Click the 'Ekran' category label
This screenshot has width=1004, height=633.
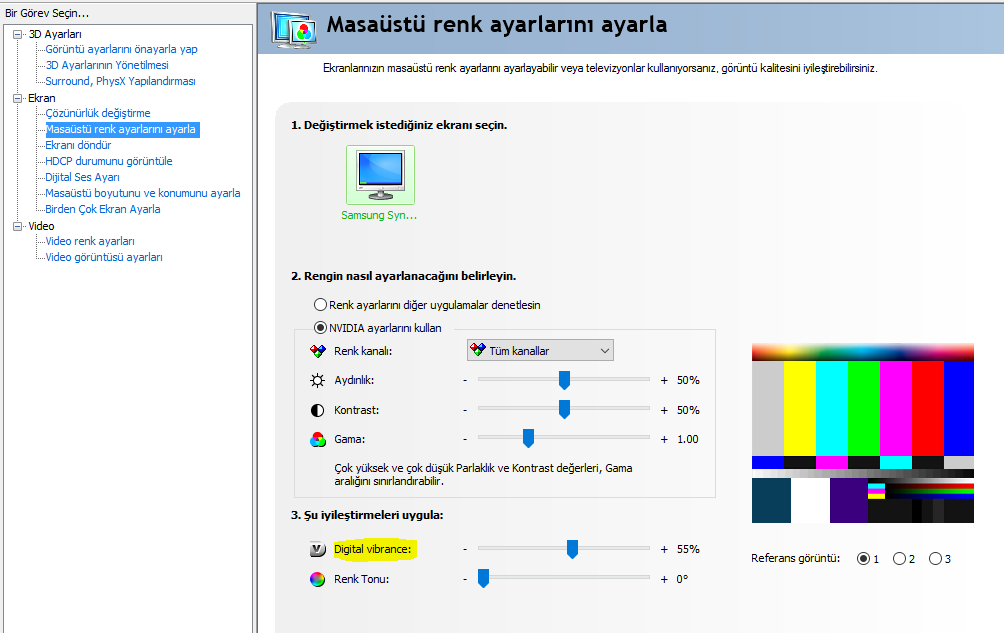coord(42,99)
